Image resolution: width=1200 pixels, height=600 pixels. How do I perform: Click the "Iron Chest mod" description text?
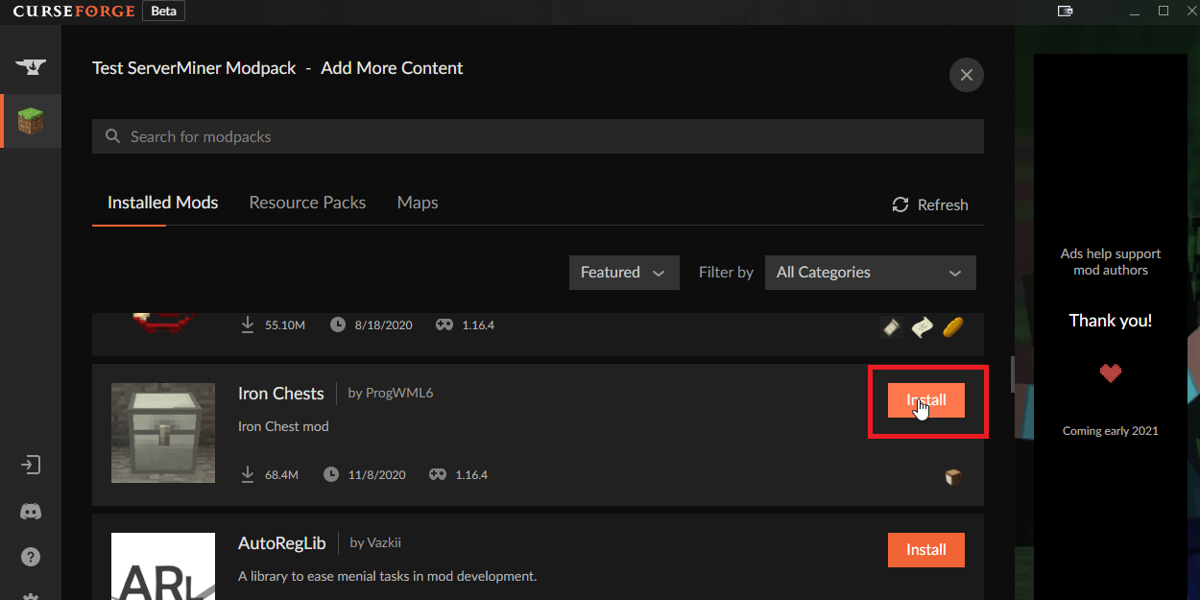pos(283,426)
